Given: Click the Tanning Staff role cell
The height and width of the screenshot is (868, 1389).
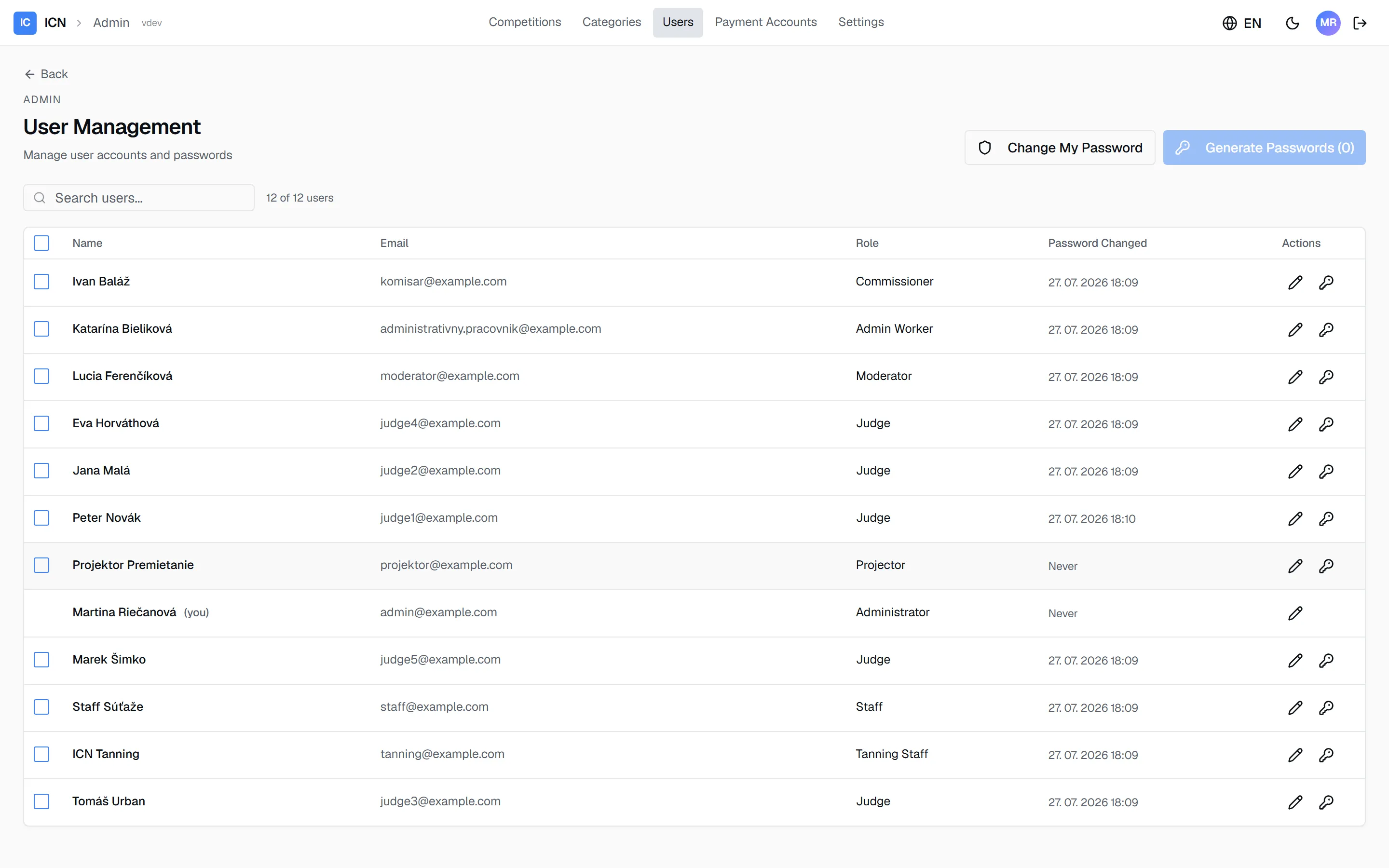Looking at the screenshot, I should coord(891,754).
